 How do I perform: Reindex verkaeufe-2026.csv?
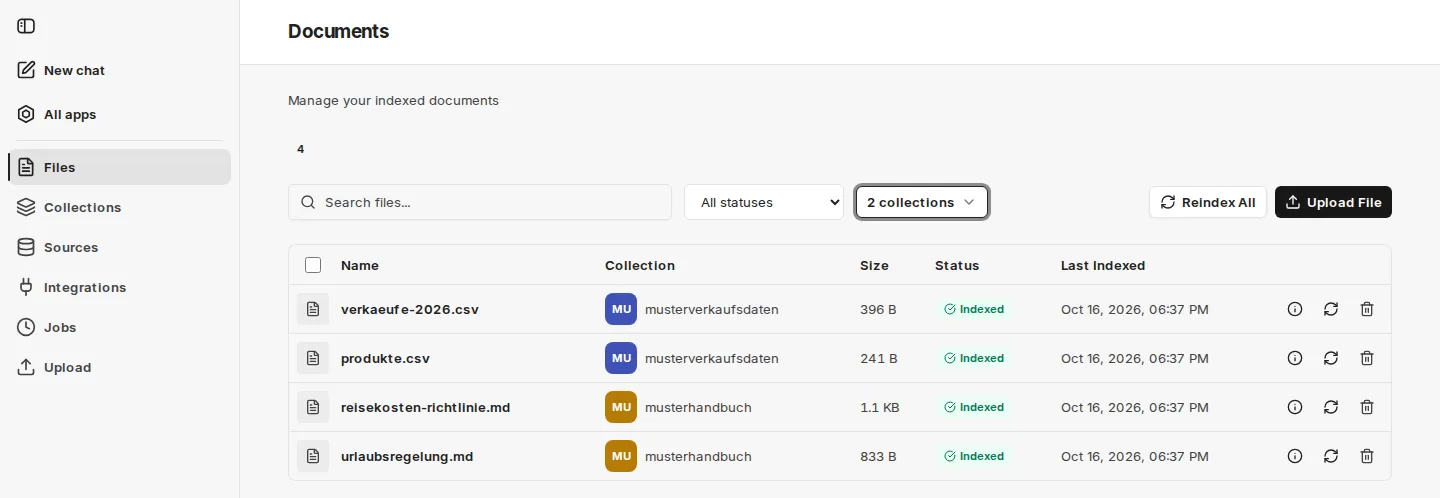pos(1331,309)
